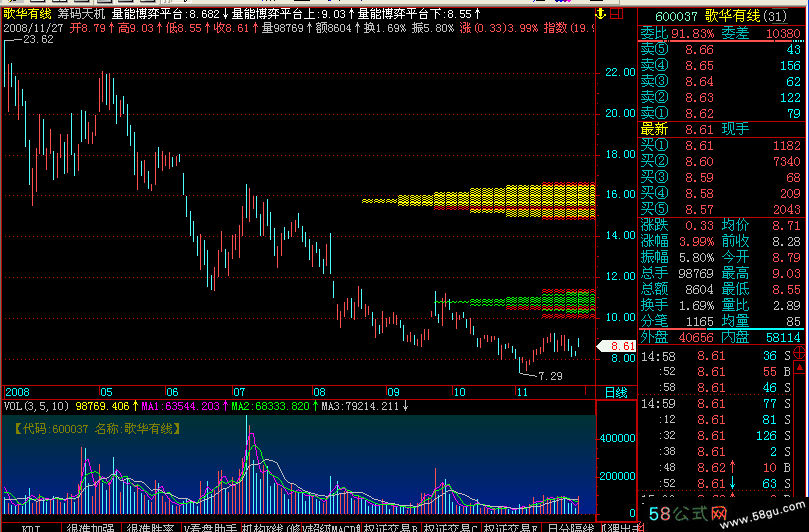809x532 pixels.
Task: Select the 买④ bid row at 8.58
Action: tap(721, 194)
